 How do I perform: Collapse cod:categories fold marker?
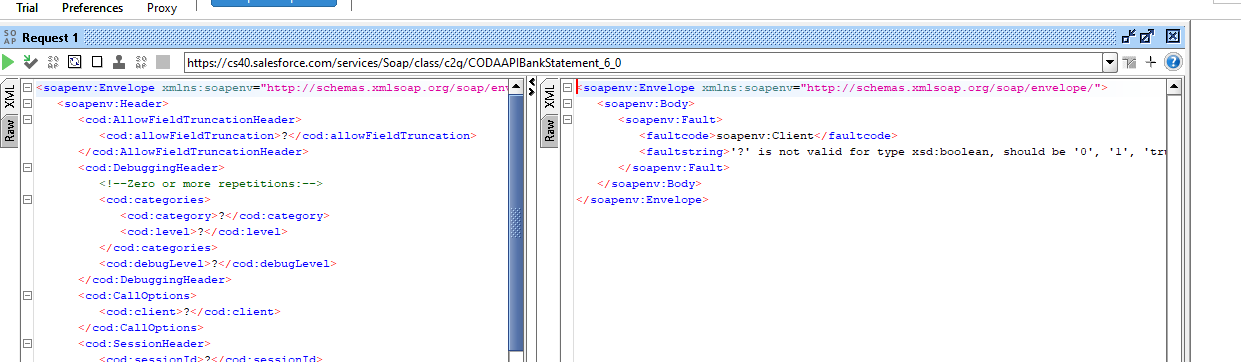coord(27,199)
